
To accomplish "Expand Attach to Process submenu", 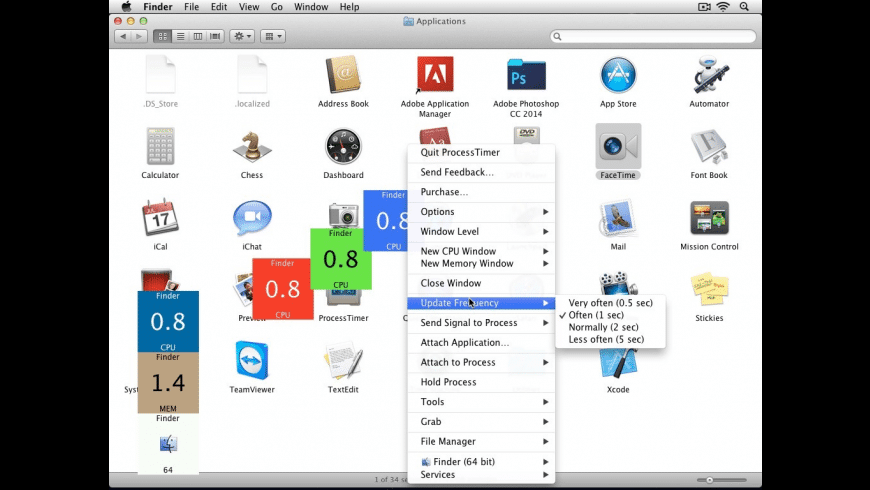I will coord(481,362).
